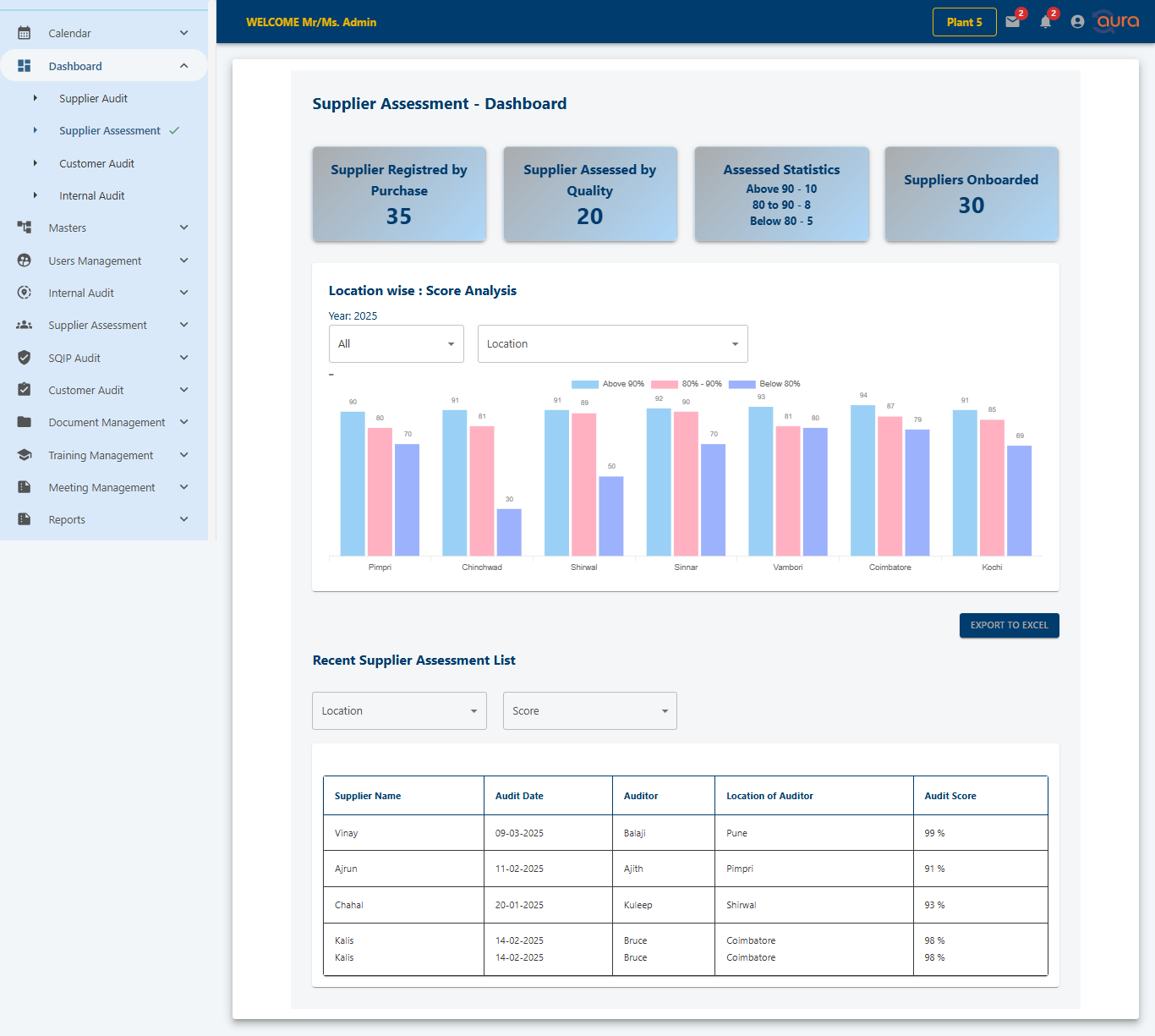Open Internal Audit dashboard submenu item

coord(91,195)
